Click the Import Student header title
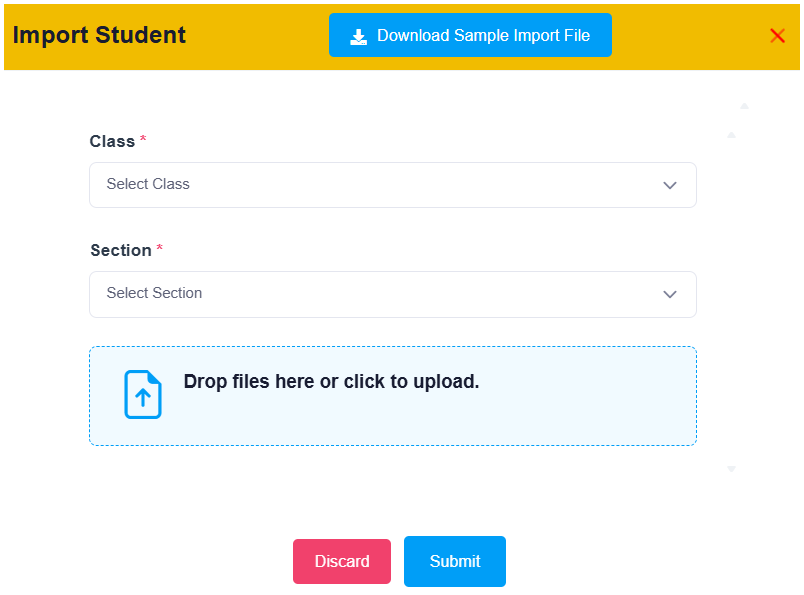 (x=99, y=35)
